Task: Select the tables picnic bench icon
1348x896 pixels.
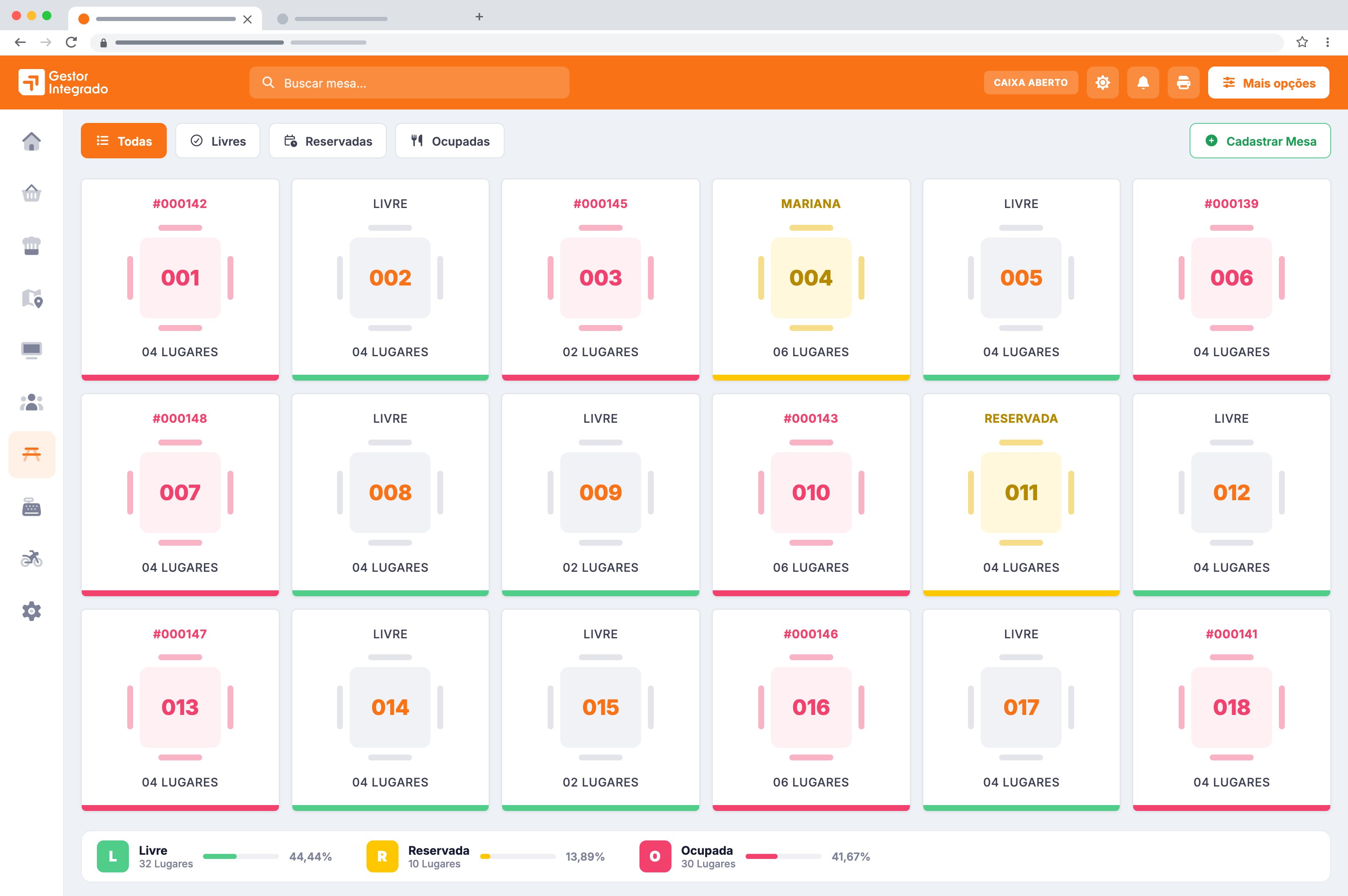Action: (32, 454)
